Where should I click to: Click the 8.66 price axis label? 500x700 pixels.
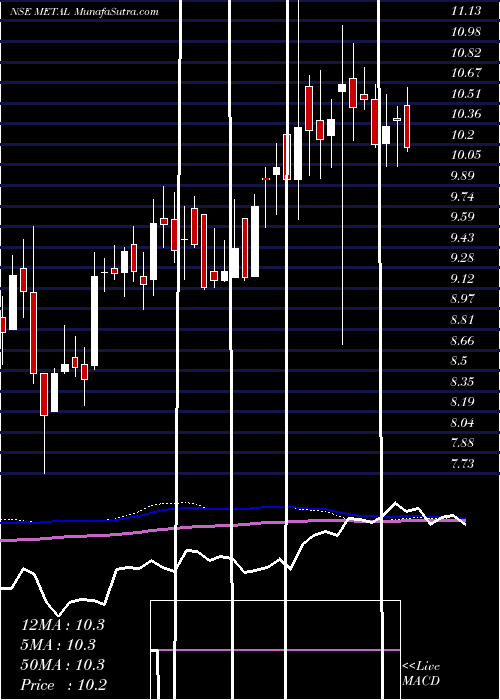(x=463, y=341)
